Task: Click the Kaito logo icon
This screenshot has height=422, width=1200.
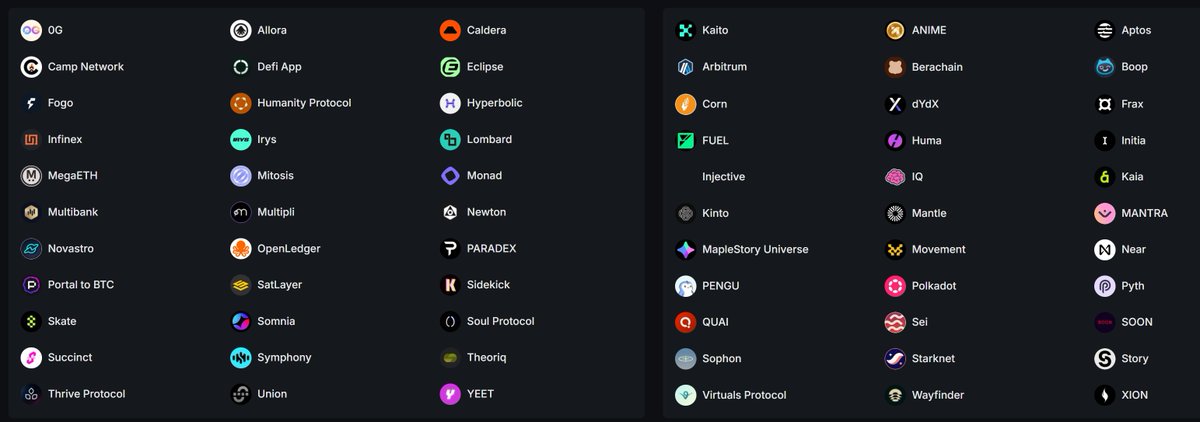Action: coord(685,30)
